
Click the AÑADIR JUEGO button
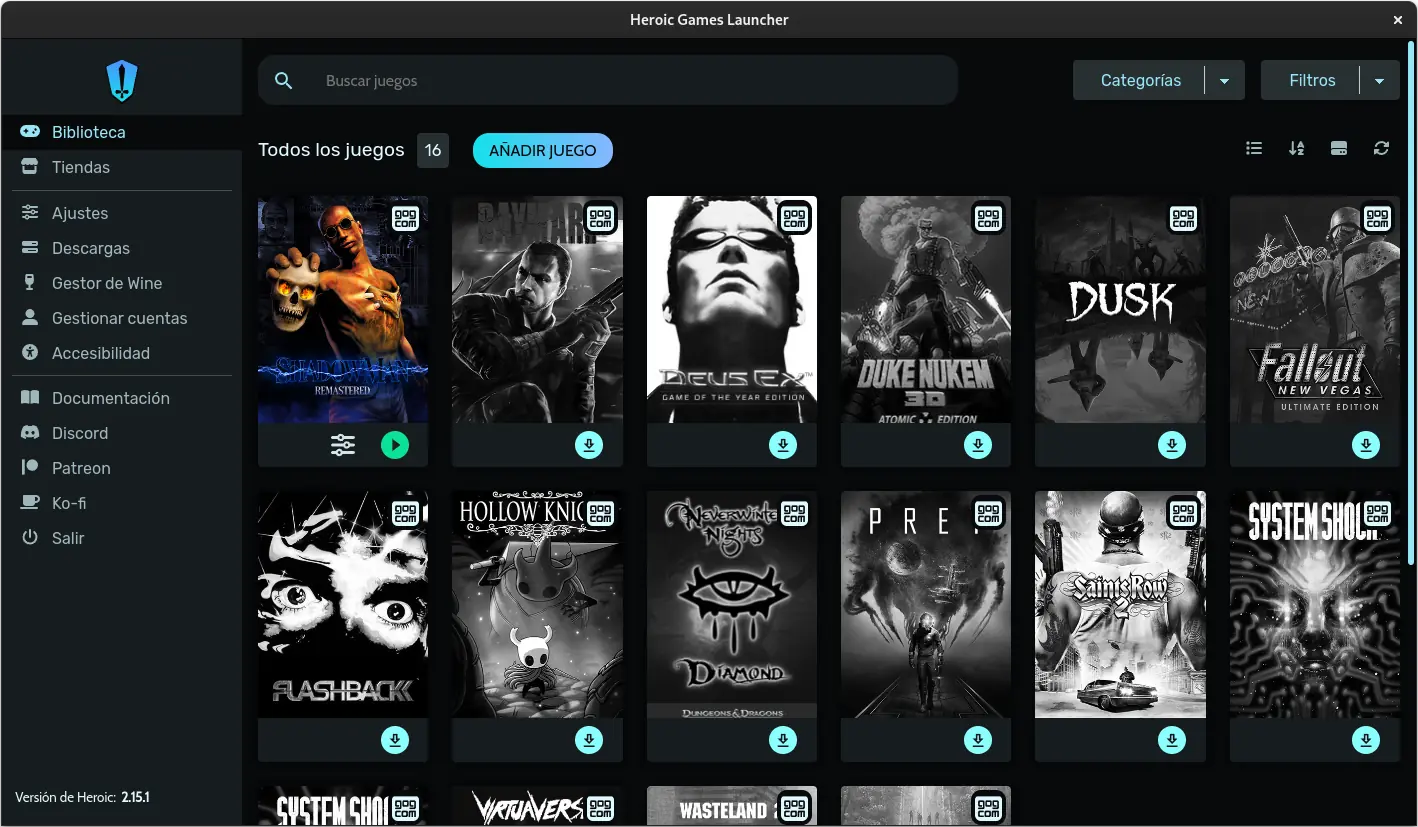543,151
